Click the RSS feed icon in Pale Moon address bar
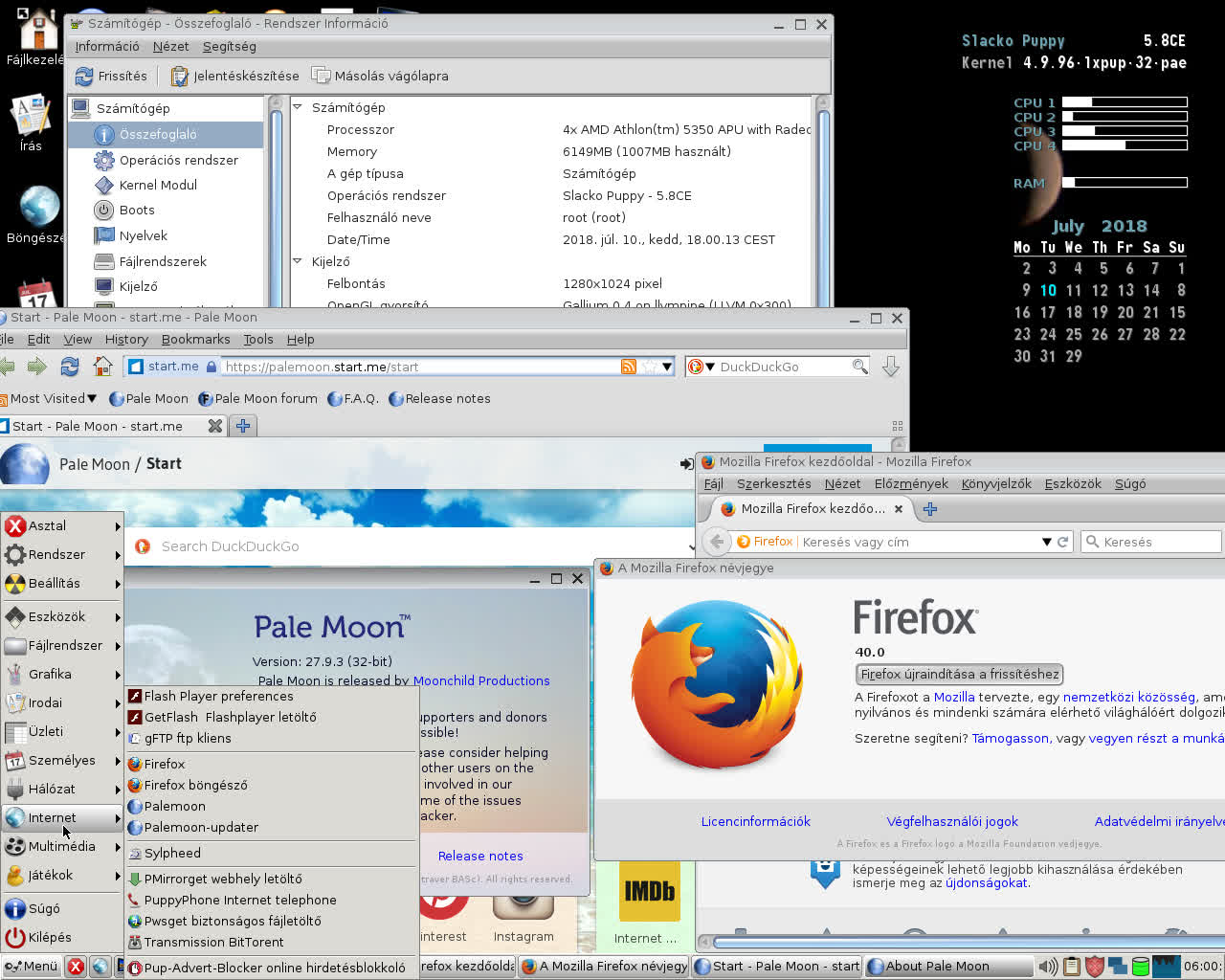The width and height of the screenshot is (1225, 980). [629, 367]
